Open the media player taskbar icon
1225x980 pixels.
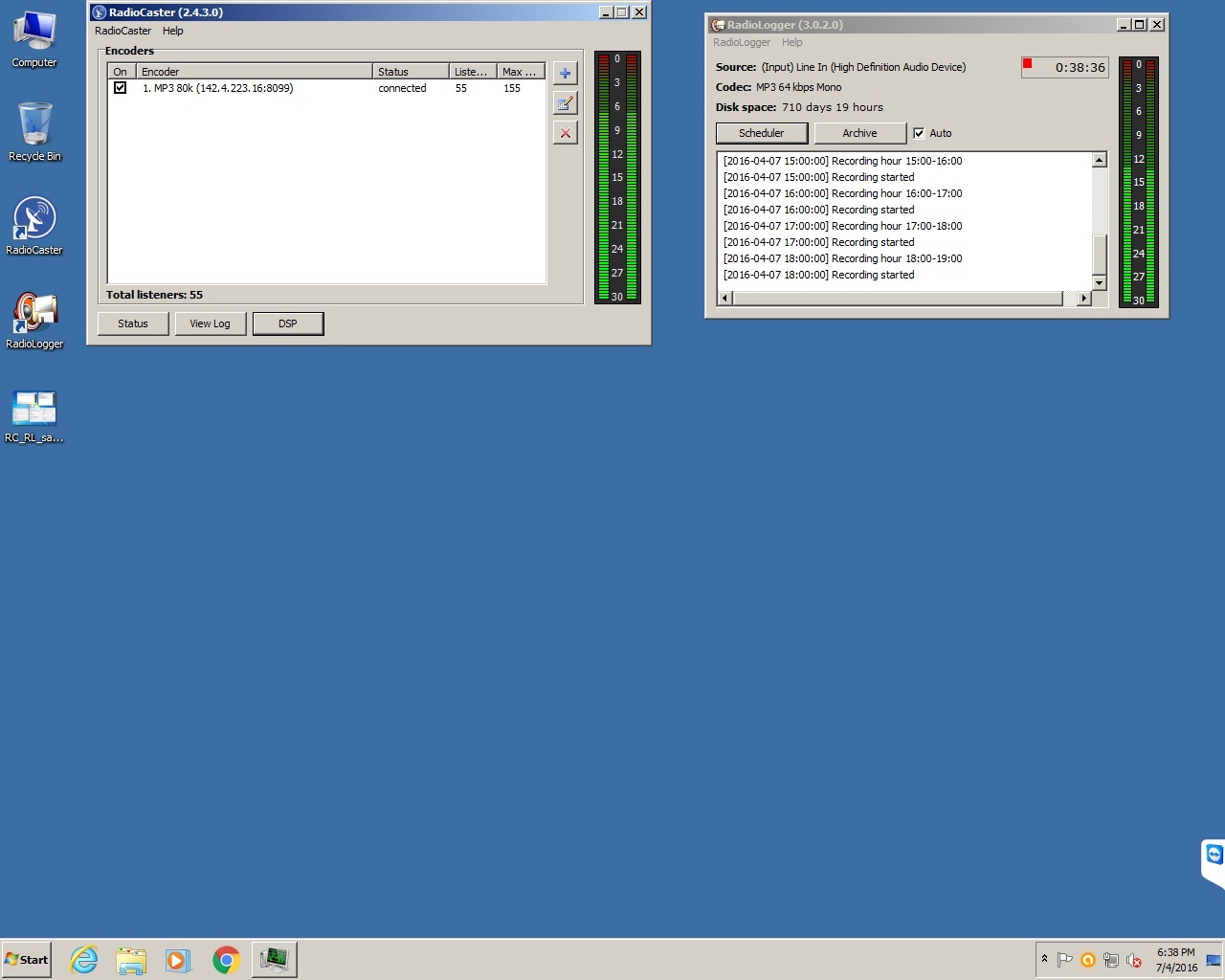pyautogui.click(x=178, y=959)
